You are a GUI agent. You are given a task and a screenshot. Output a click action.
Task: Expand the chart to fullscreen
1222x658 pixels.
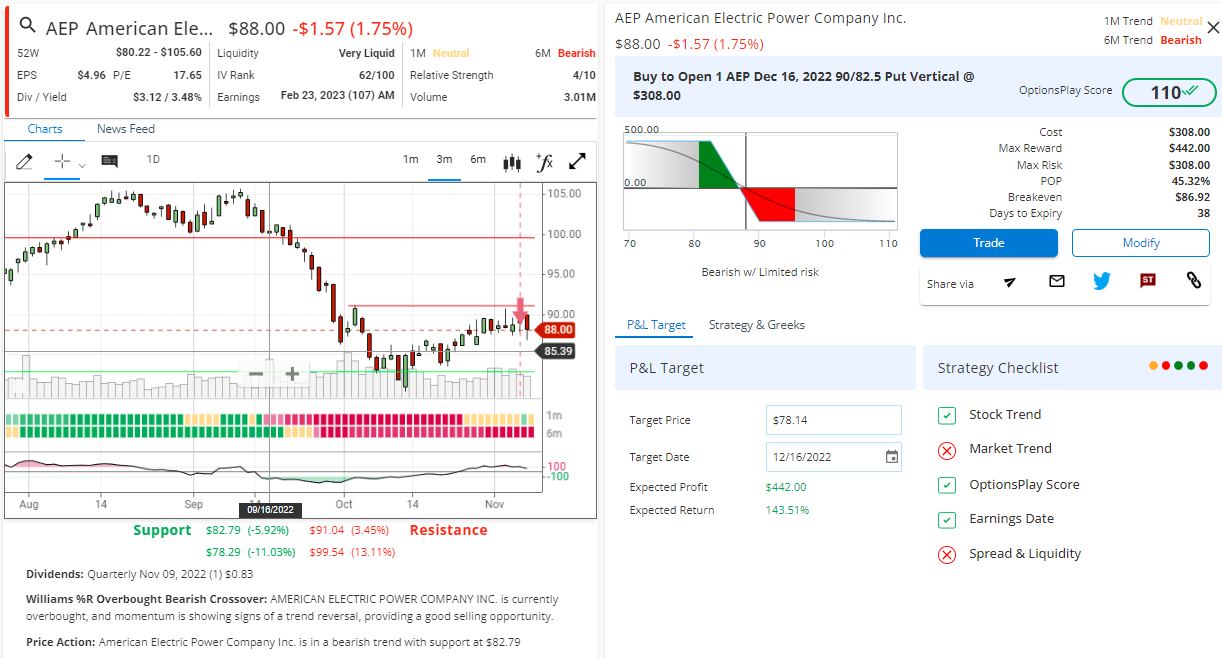[x=578, y=161]
